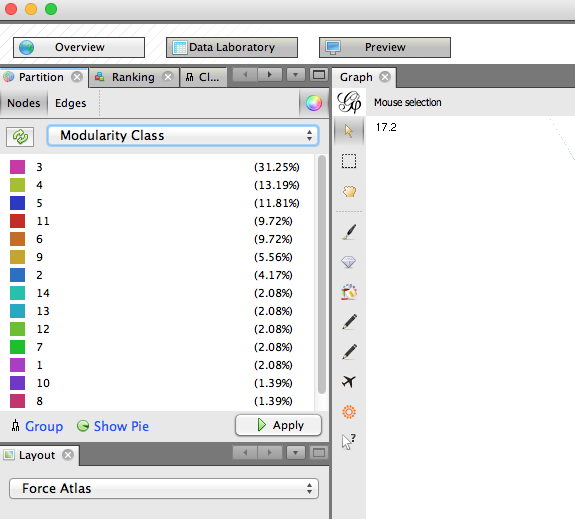Select partition row 1 (2.08%)
Image resolution: width=575 pixels, height=519 pixels.
(157, 365)
